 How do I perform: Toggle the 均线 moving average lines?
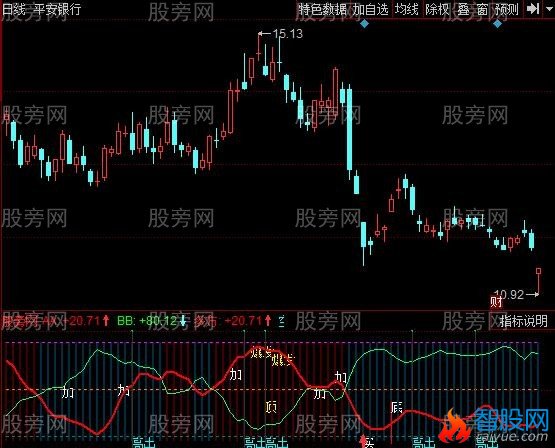coord(407,10)
